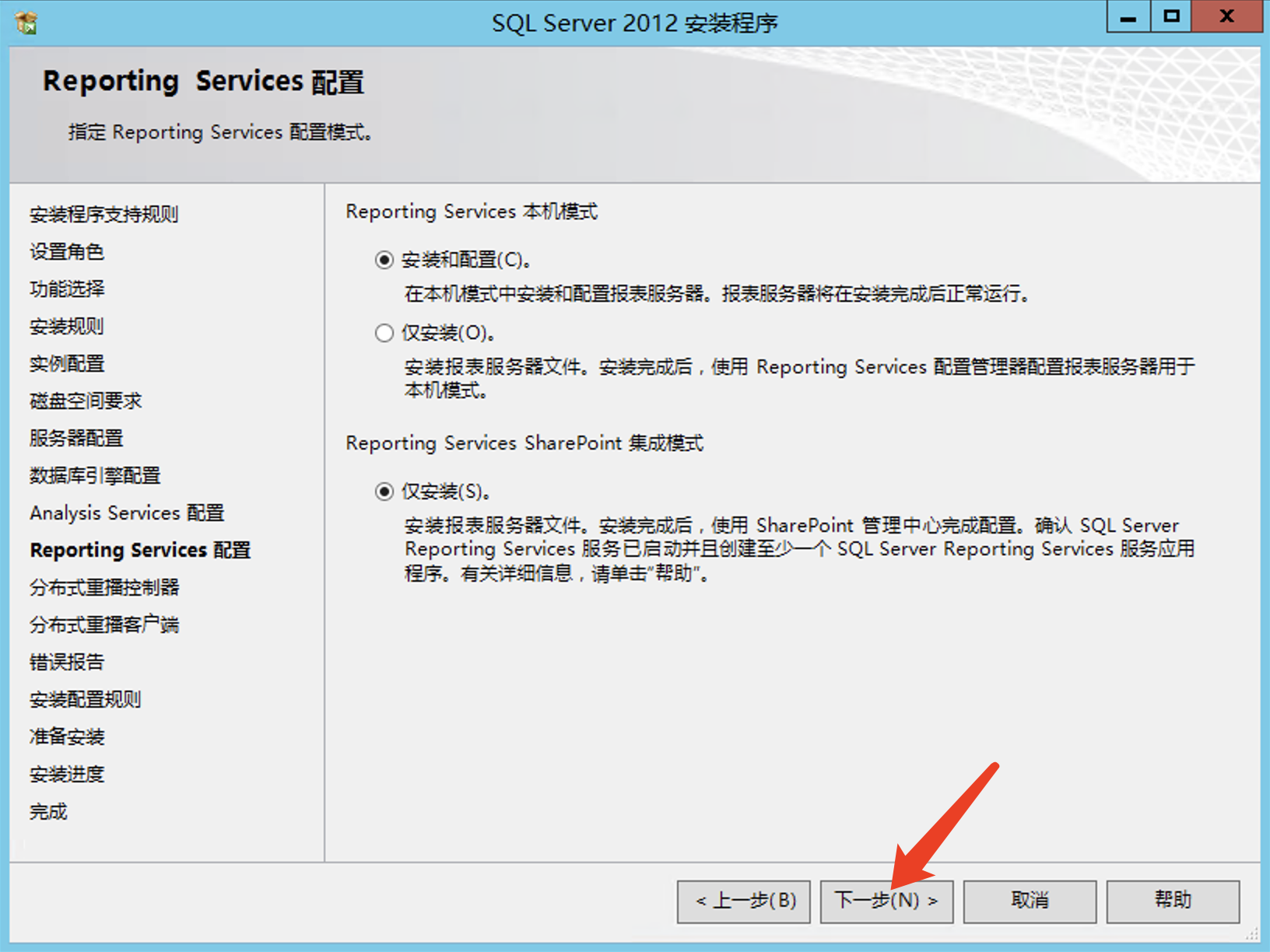The image size is (1270, 952).
Task: Go back with the 上一步(B) button
Action: point(743,901)
